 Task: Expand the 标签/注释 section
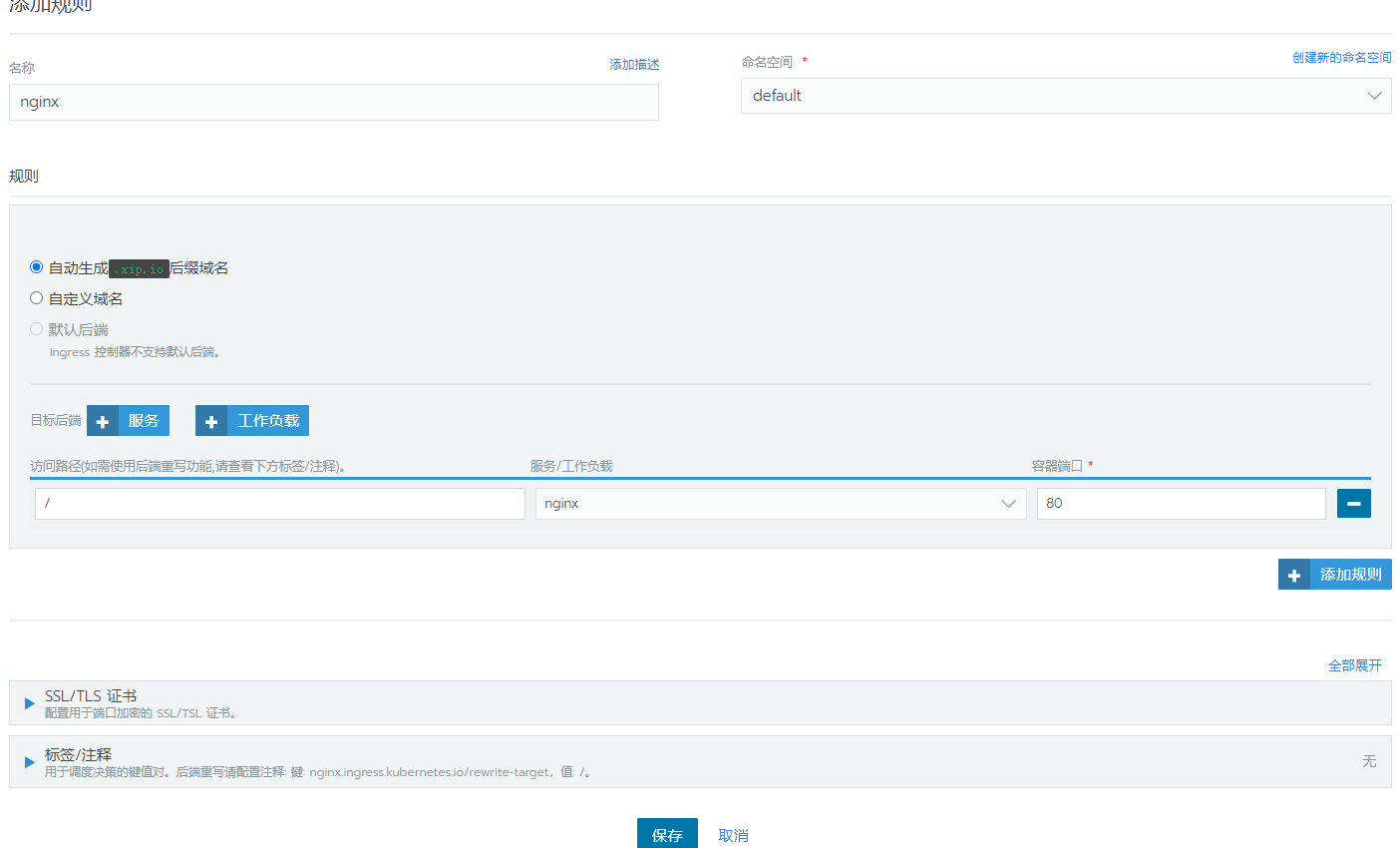pos(700,762)
